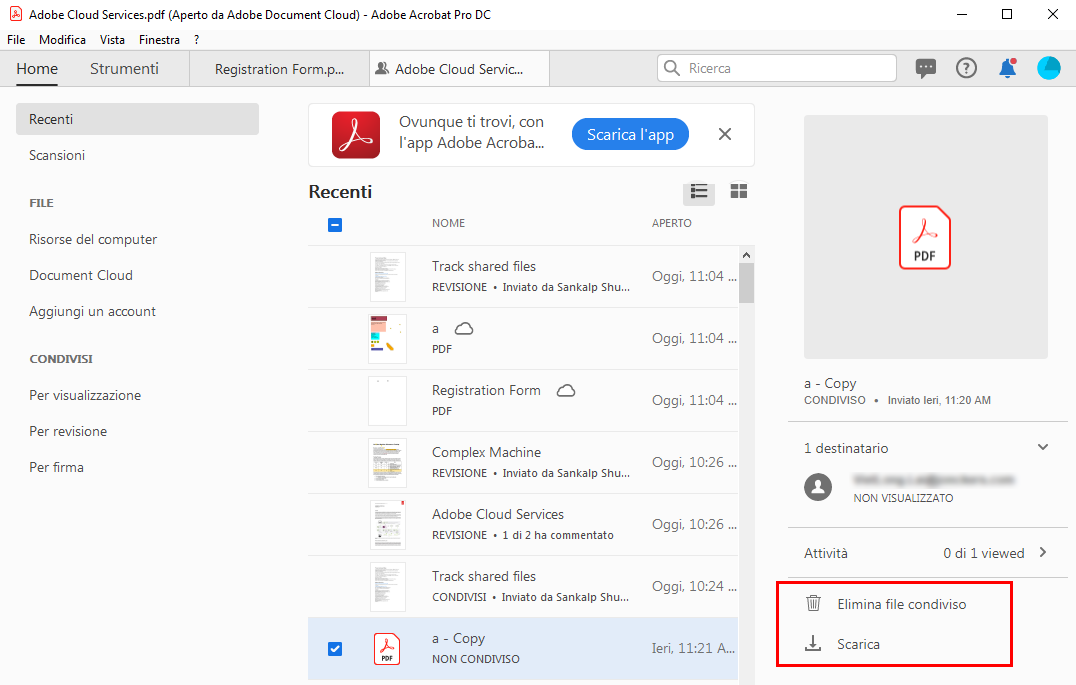Click the 'Registration Form' file name
Viewport: 1076px width, 685px height.
(486, 390)
